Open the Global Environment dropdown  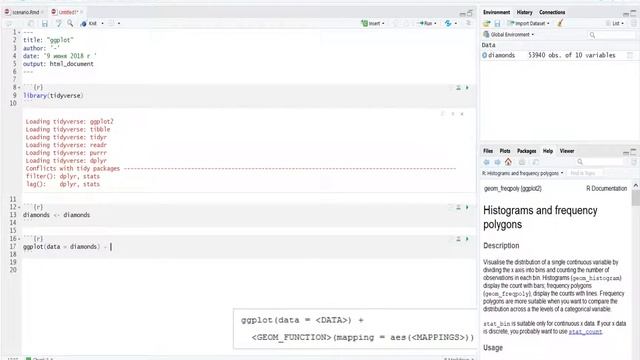pyautogui.click(x=509, y=35)
